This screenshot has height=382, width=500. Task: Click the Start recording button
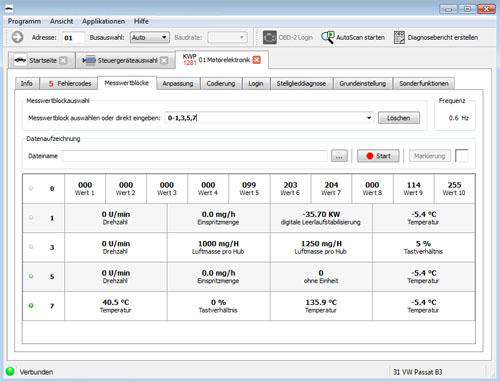pos(378,156)
